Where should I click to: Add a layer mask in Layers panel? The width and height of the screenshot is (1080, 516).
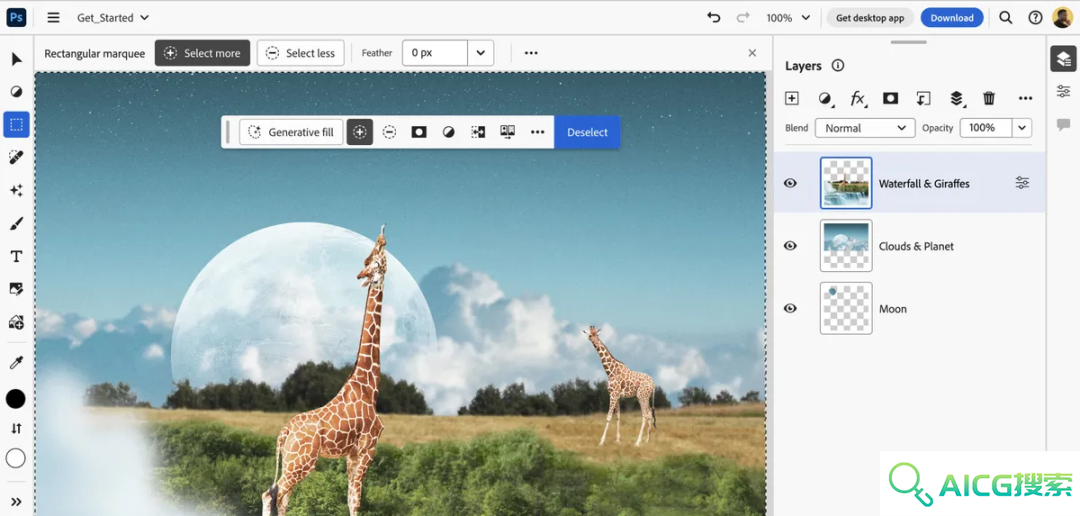click(891, 99)
